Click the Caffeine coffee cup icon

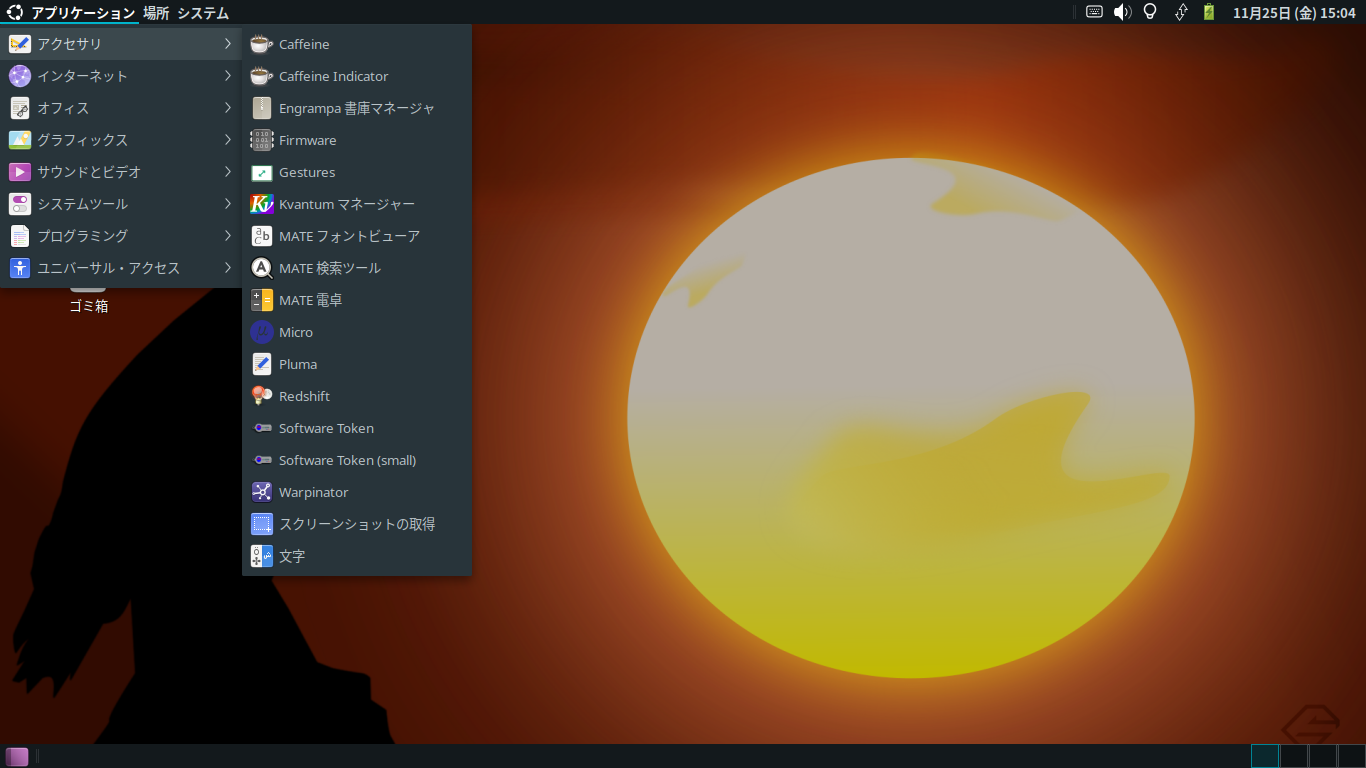(261, 44)
